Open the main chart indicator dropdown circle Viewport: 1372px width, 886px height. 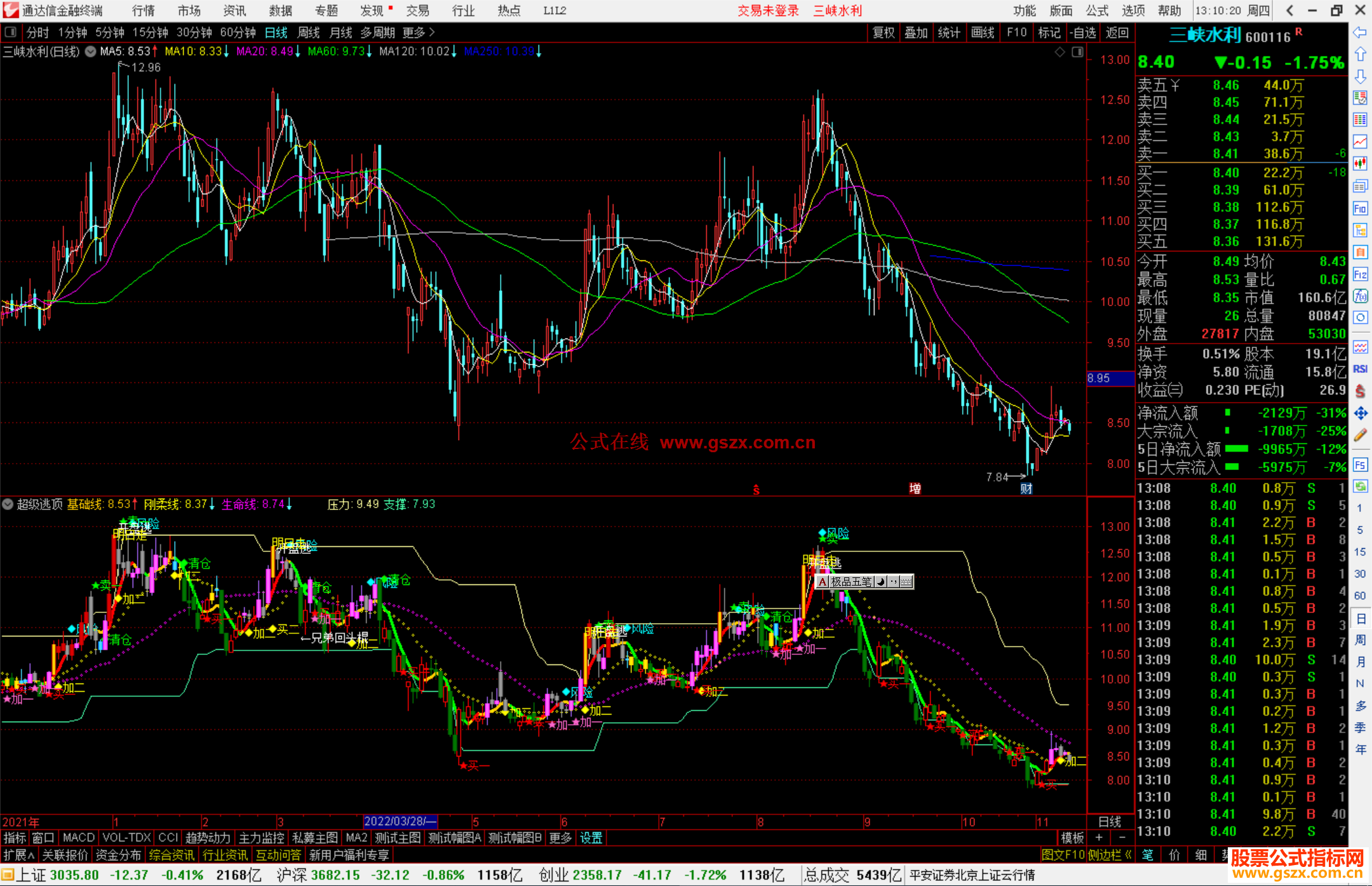(90, 51)
